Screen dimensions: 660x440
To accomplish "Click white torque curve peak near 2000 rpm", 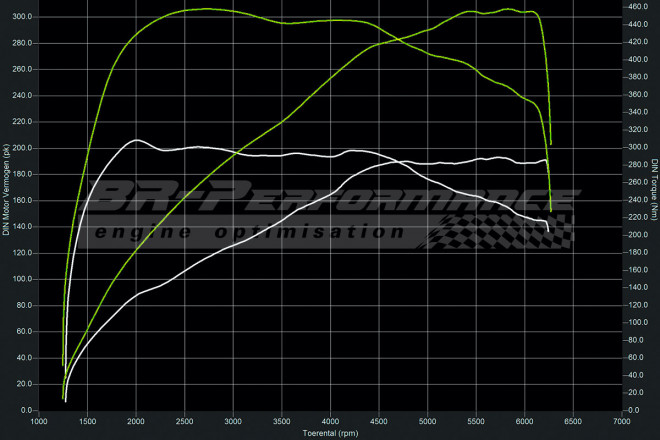I will [x=137, y=140].
